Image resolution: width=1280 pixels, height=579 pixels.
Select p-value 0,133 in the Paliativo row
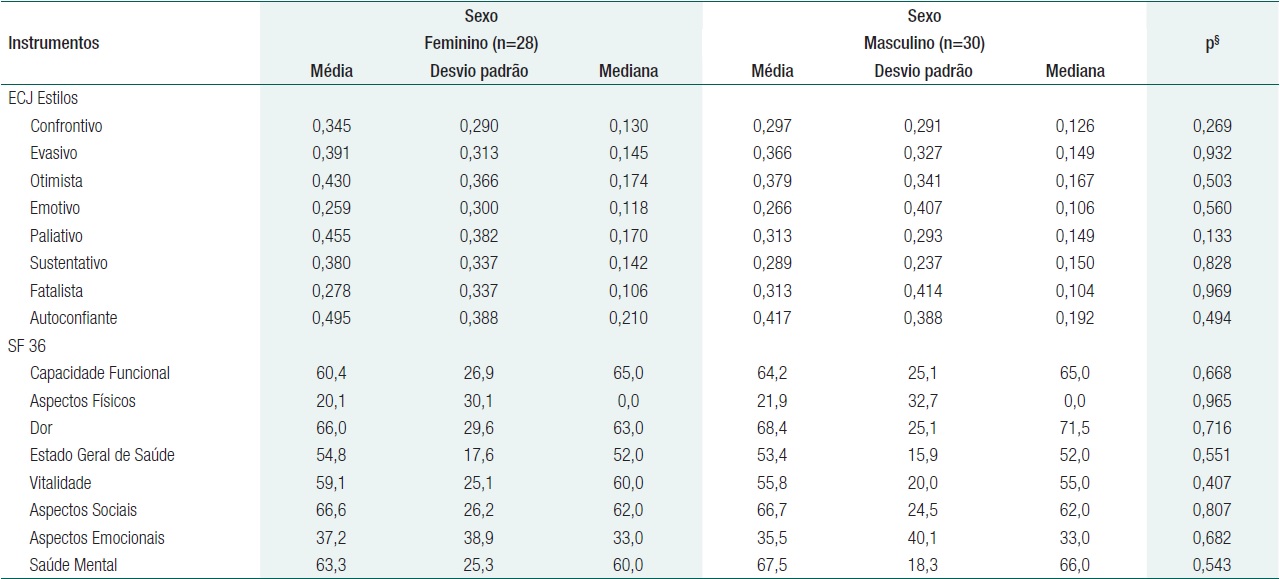coord(1212,236)
